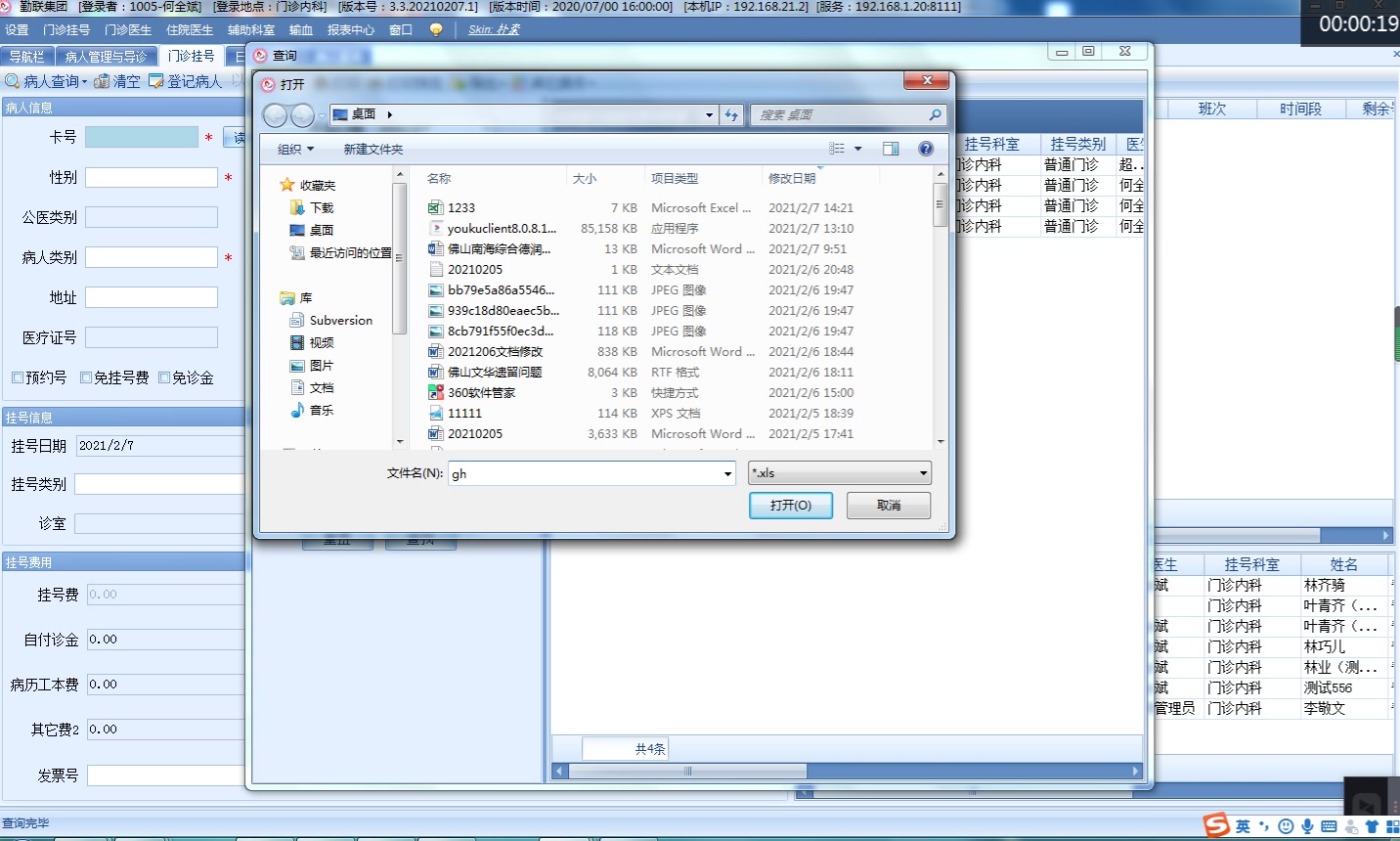Expand the address bar path dropdown
1400x841 pixels.
coord(709,114)
